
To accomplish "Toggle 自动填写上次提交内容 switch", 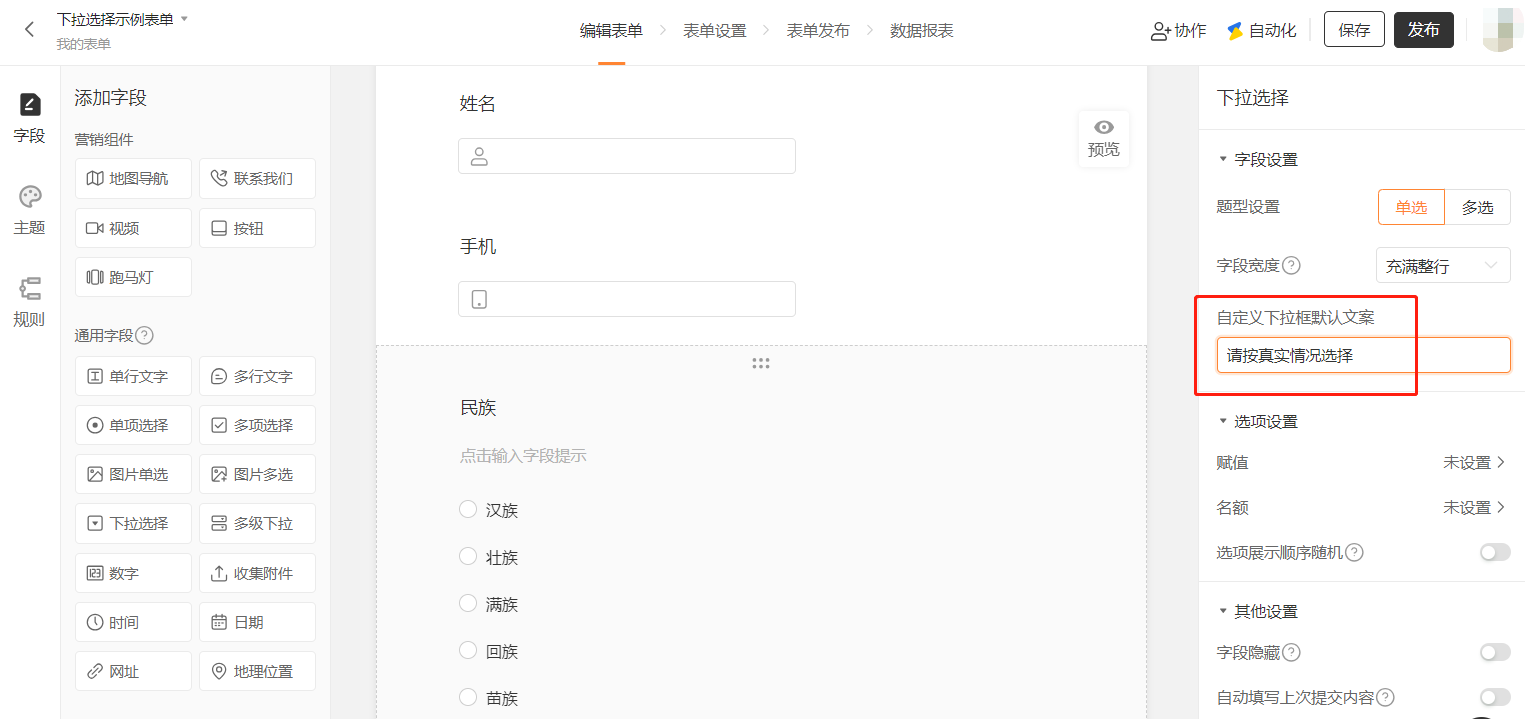I will pos(1495,697).
